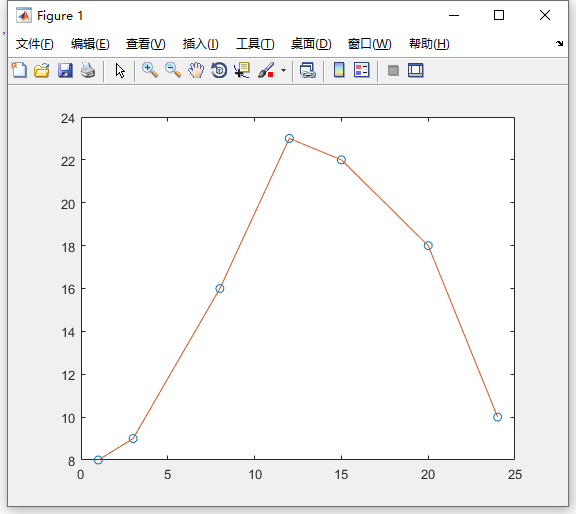Open the 工具(T) menu
The width and height of the screenshot is (576, 514).
[x=255, y=44]
